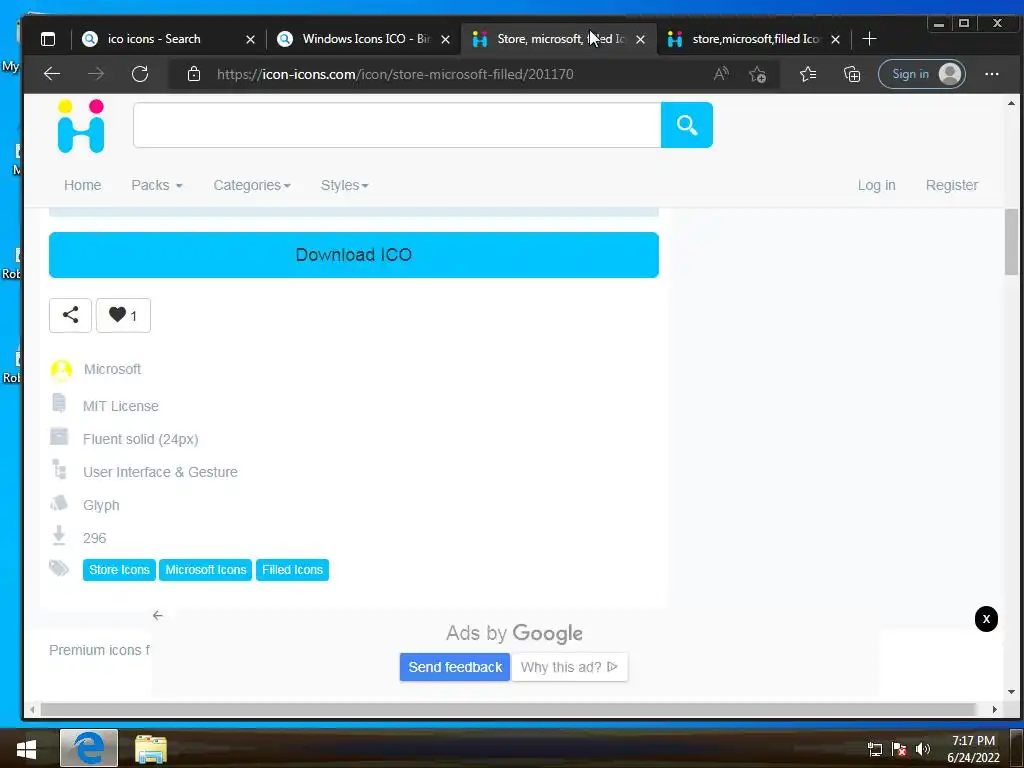Click the icon-icons site logo
This screenshot has width=1024, height=768.
coord(80,126)
